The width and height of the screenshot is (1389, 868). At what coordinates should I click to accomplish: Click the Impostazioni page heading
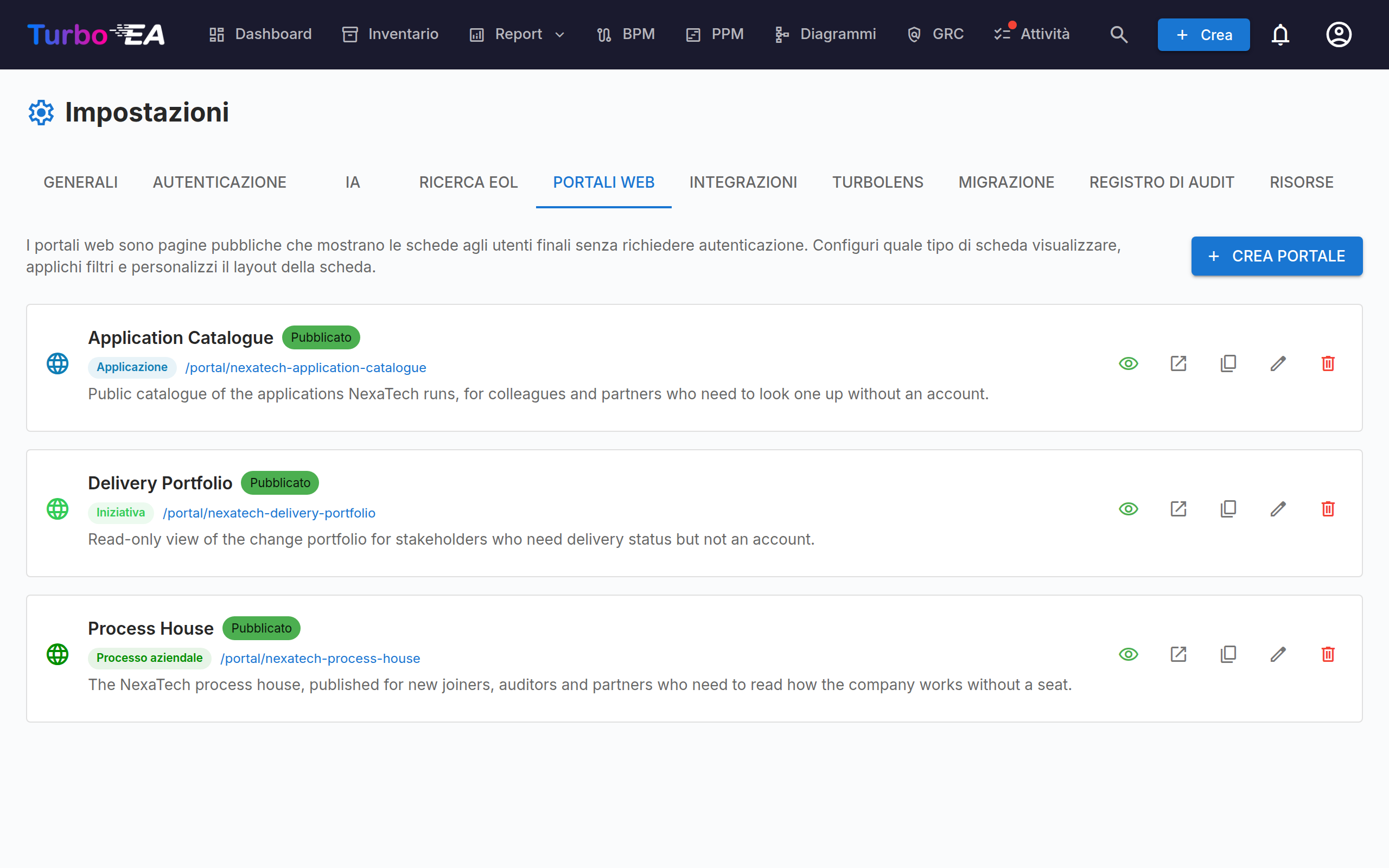click(147, 112)
